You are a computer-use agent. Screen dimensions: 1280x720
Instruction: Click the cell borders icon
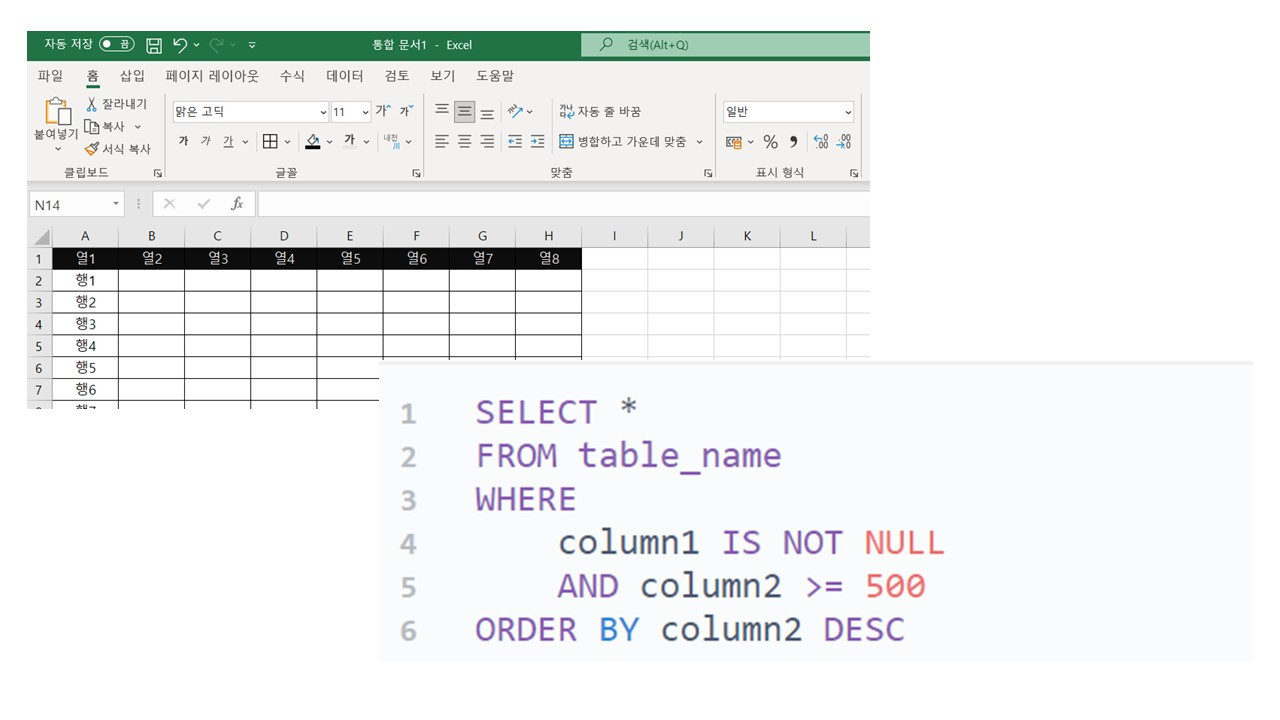point(270,141)
